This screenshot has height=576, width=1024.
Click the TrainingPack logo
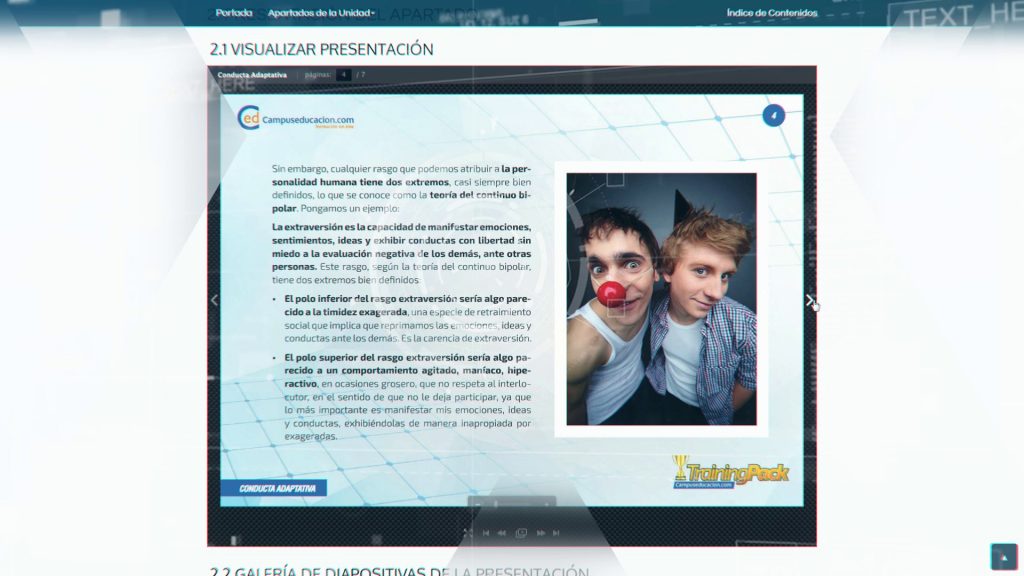click(x=730, y=472)
